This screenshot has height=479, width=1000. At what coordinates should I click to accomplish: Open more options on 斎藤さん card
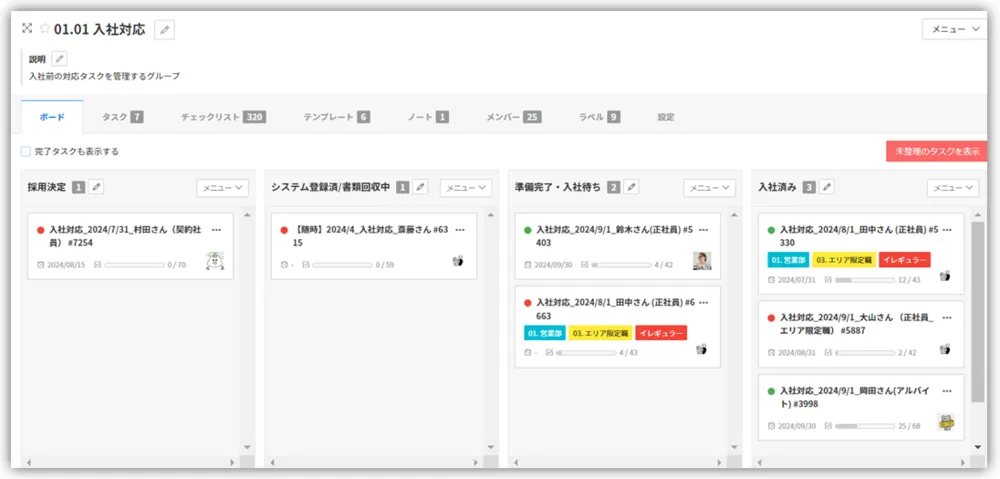pyautogui.click(x=460, y=230)
